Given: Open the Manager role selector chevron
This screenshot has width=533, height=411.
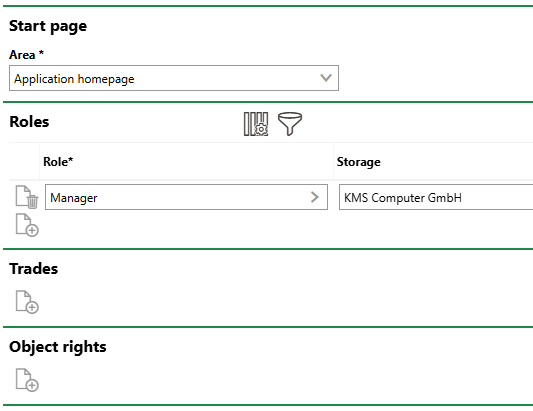Looking at the screenshot, I should pos(315,197).
